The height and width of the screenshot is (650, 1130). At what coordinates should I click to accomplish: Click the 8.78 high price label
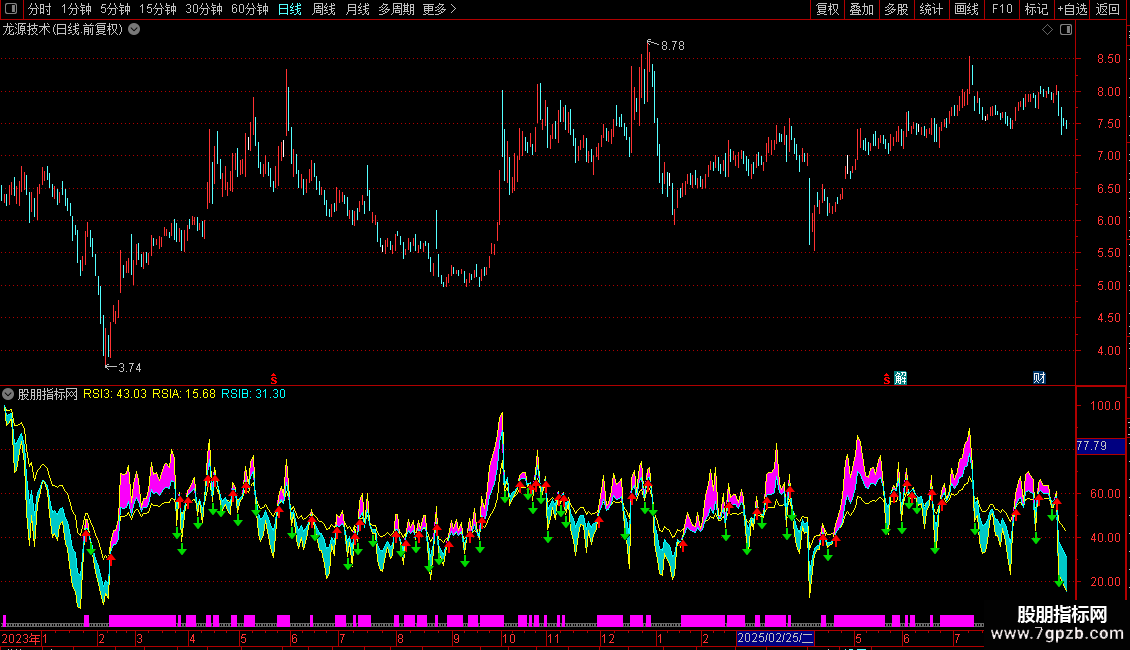[672, 46]
